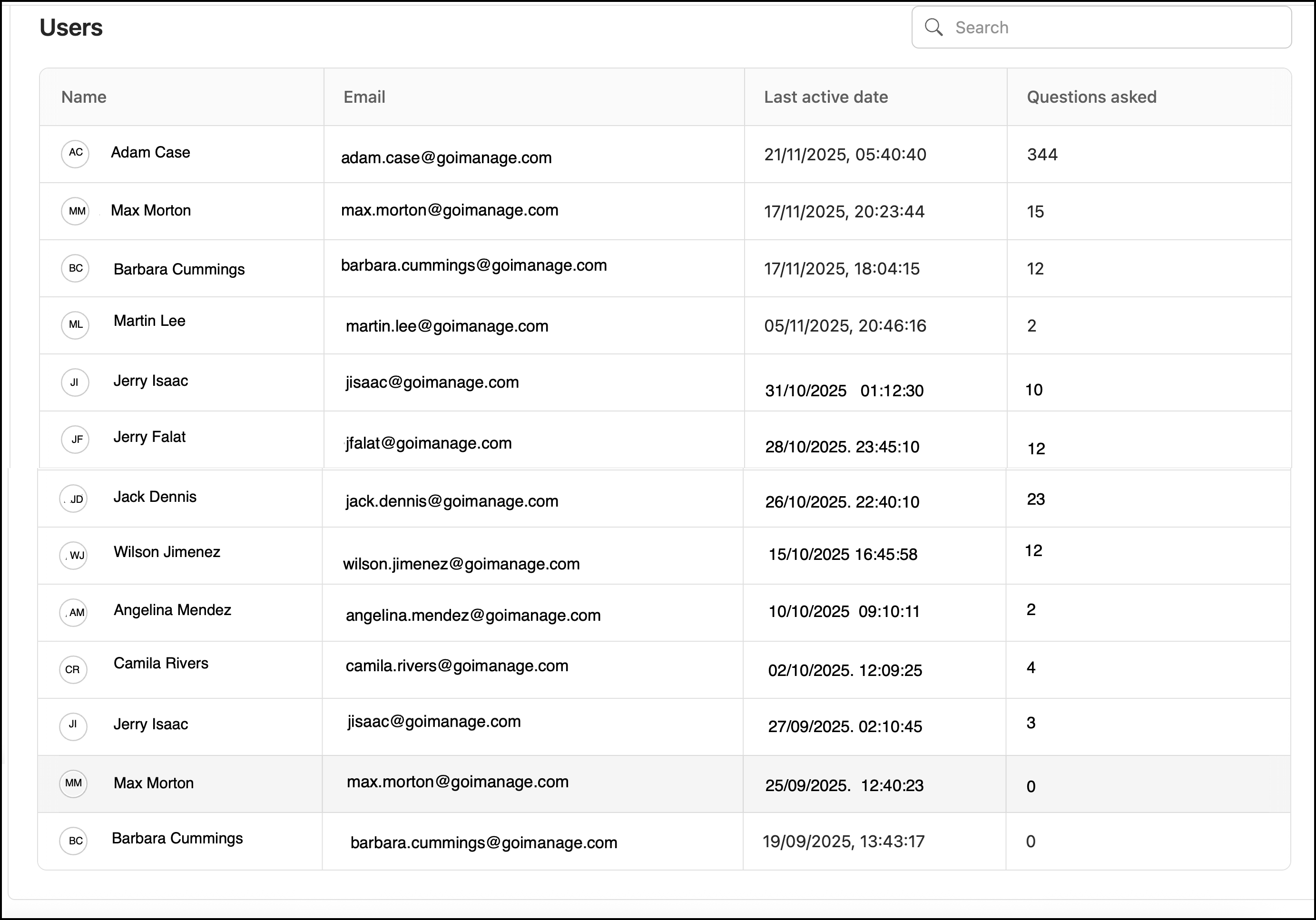Focus the Search input field
The height and width of the screenshot is (920, 1316).
pos(1118,28)
